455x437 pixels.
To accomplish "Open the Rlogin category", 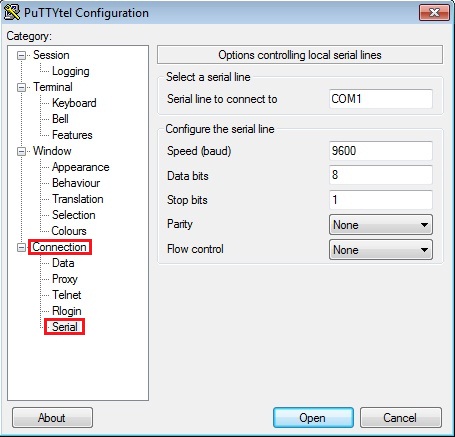I will 67,311.
